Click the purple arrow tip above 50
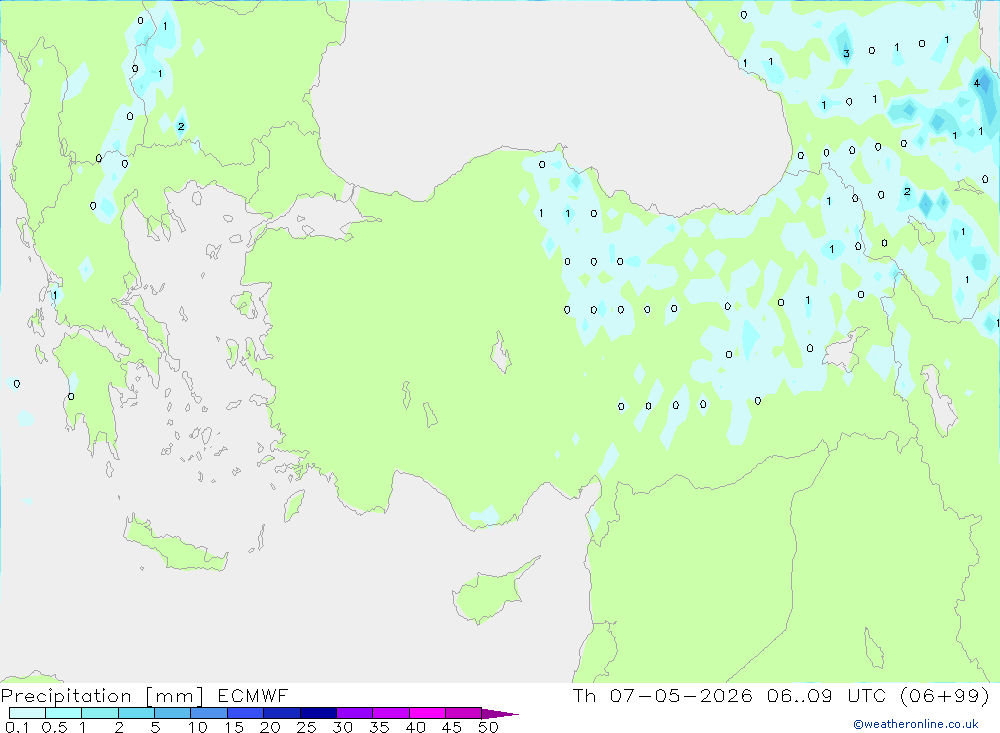The width and height of the screenshot is (1000, 733). [x=500, y=714]
